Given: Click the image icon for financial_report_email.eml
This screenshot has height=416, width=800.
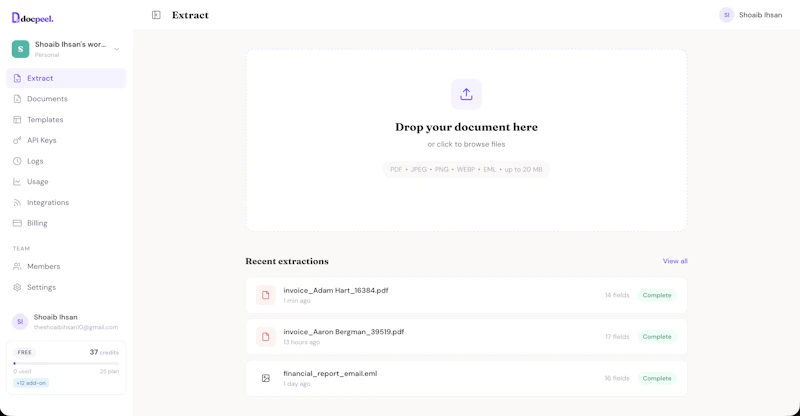Looking at the screenshot, I should tap(265, 378).
